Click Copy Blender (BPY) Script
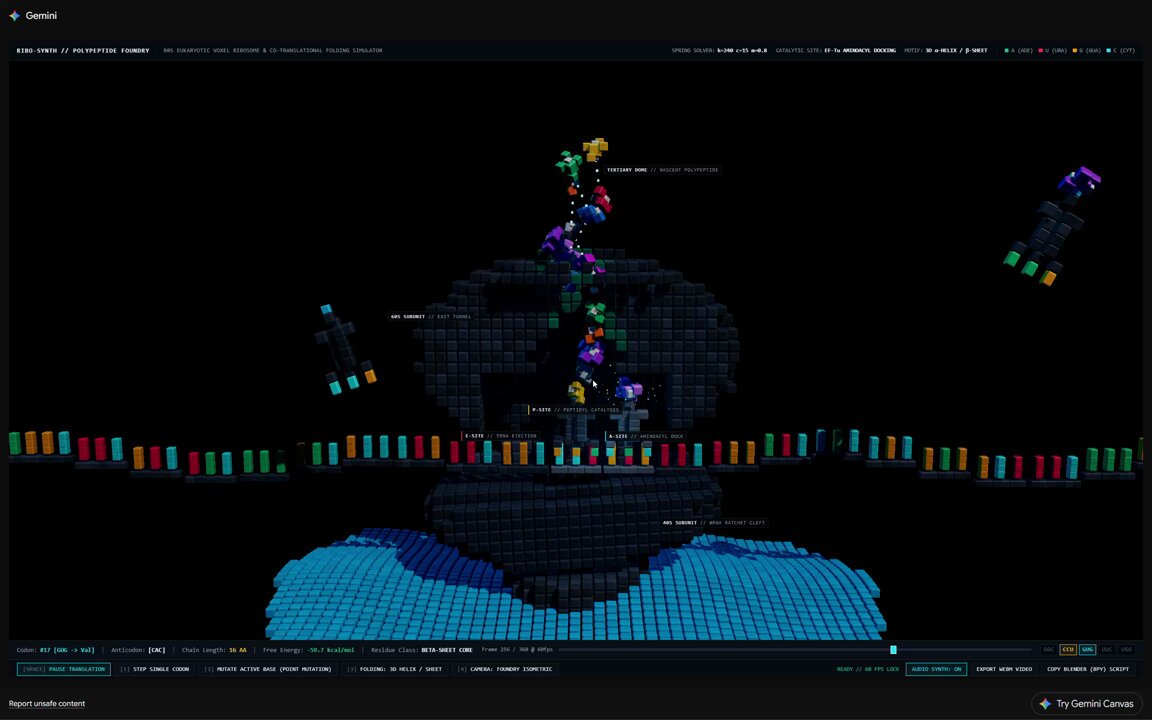Image resolution: width=1152 pixels, height=720 pixels. click(1088, 669)
